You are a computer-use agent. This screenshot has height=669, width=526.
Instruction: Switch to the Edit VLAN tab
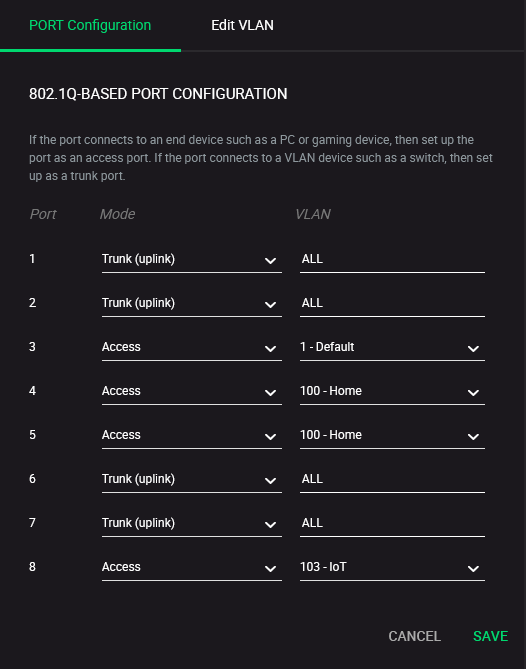pyautogui.click(x=242, y=26)
